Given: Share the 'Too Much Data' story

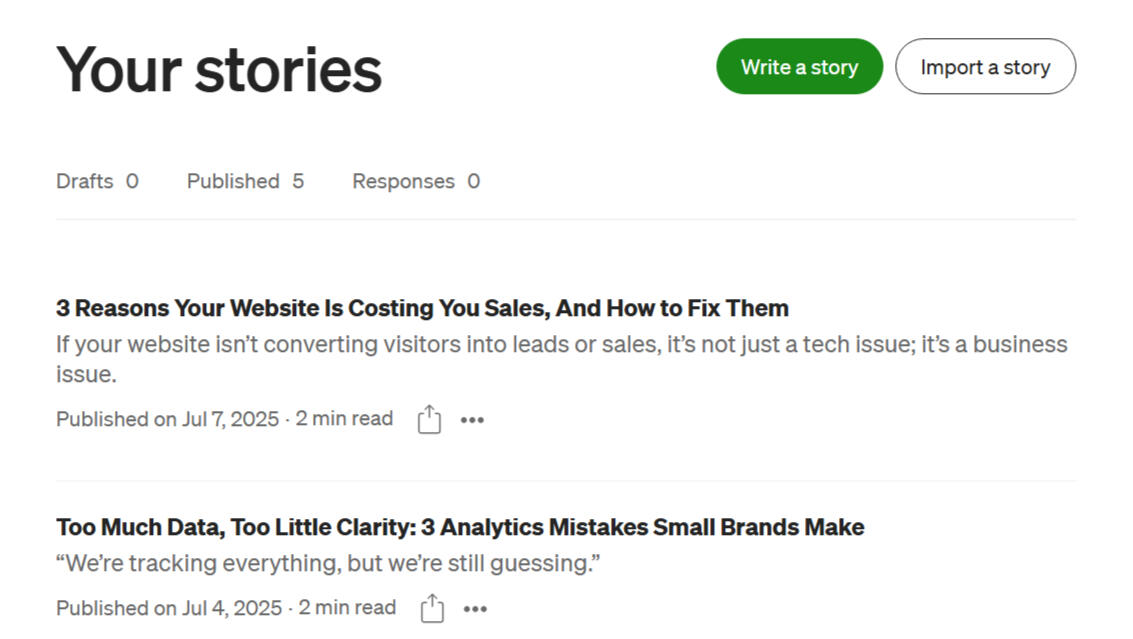Looking at the screenshot, I should coord(432,608).
